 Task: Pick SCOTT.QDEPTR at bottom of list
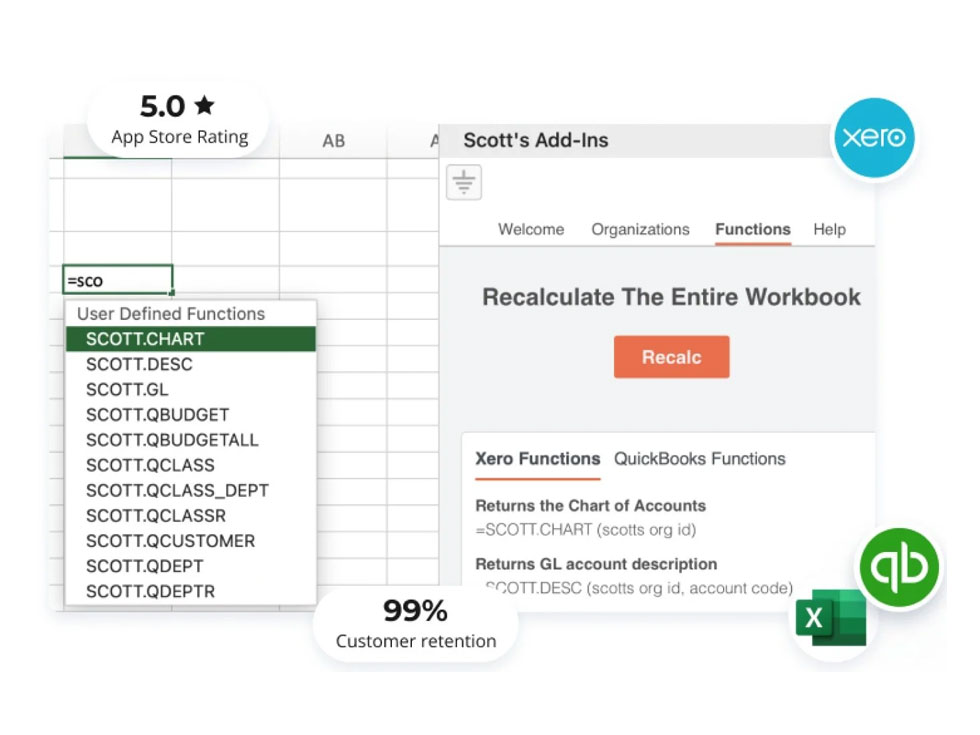click(x=150, y=591)
